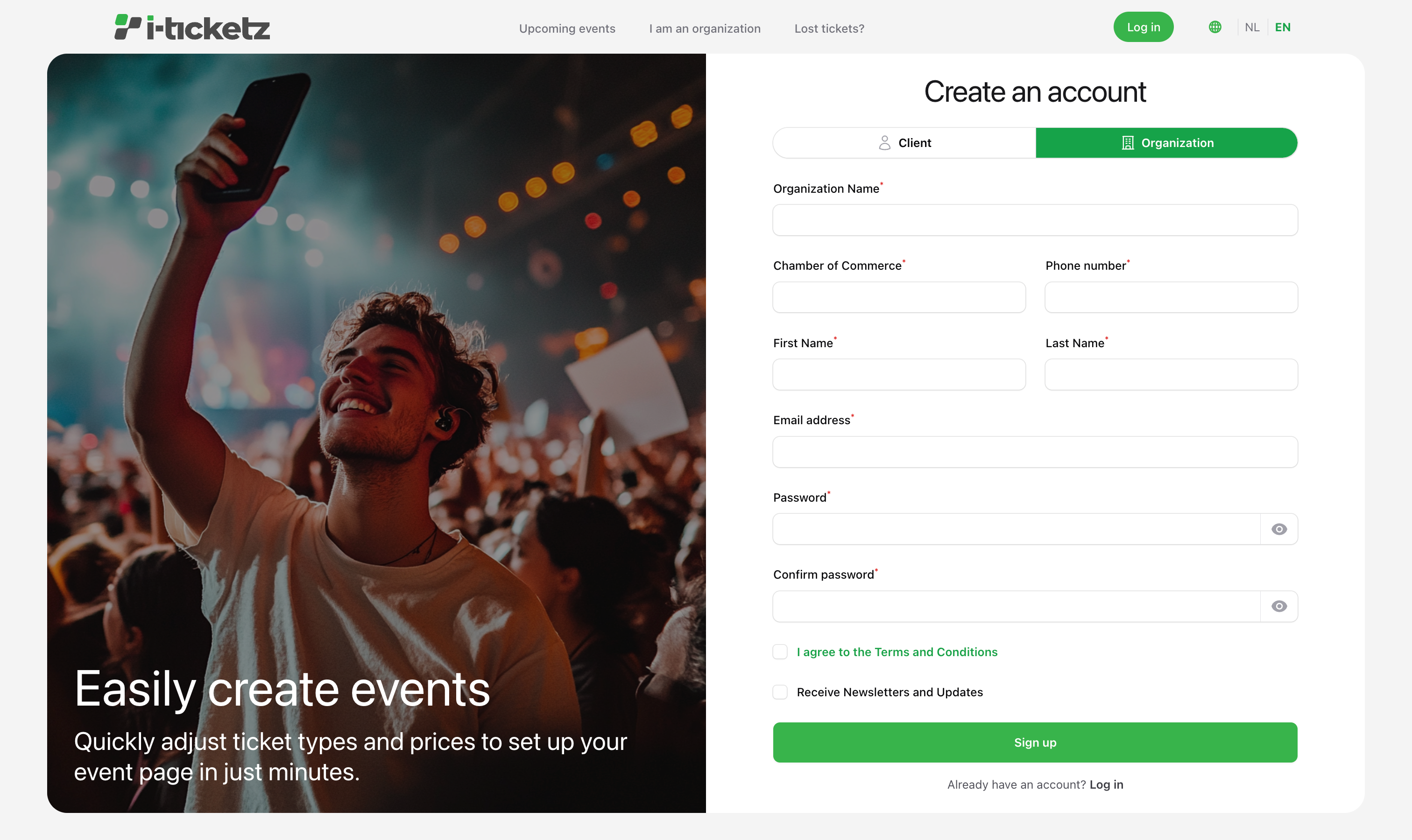Click the i-ticketz logo
This screenshot has width=1412, height=840.
[x=192, y=27]
